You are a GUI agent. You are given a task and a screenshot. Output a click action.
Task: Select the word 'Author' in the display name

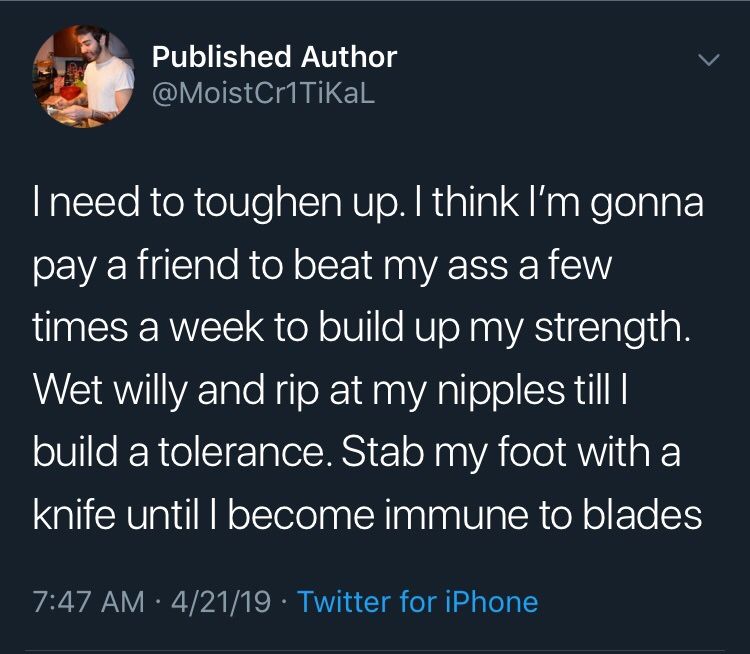coord(349,57)
